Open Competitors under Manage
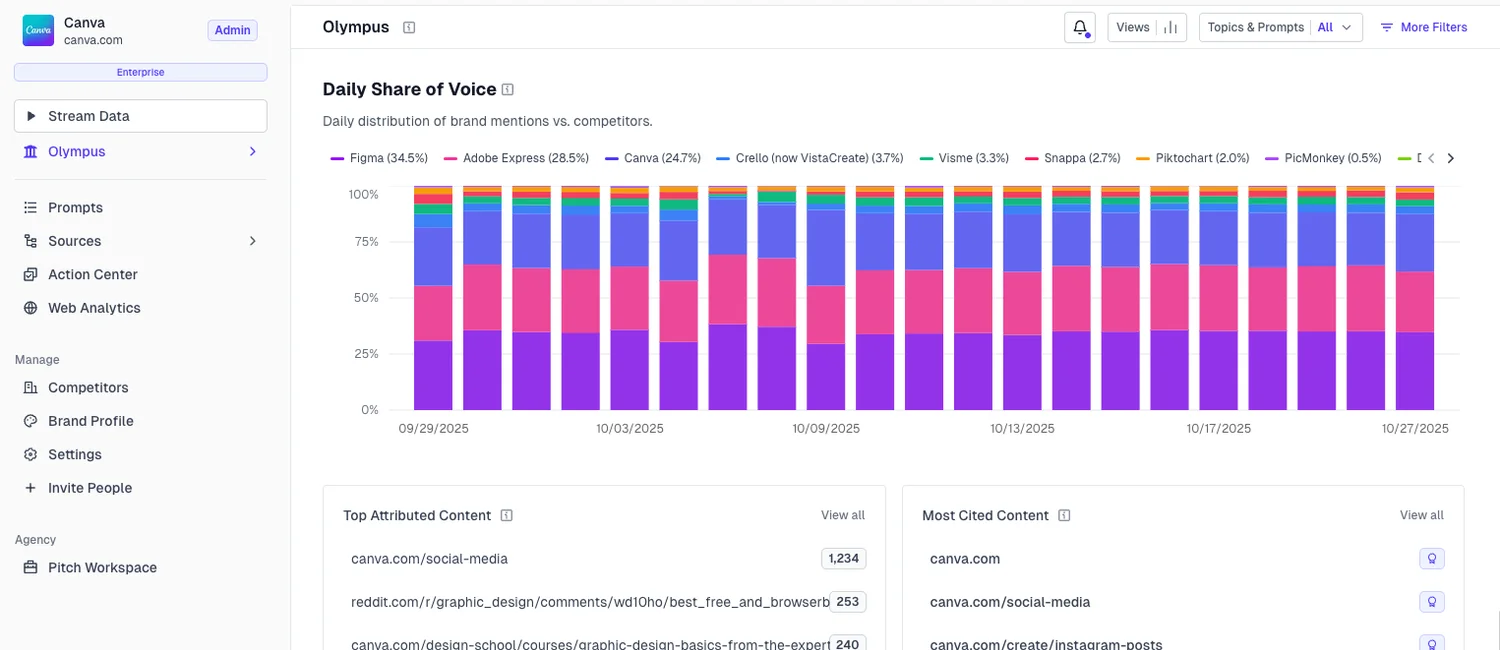1500x650 pixels. coord(88,387)
